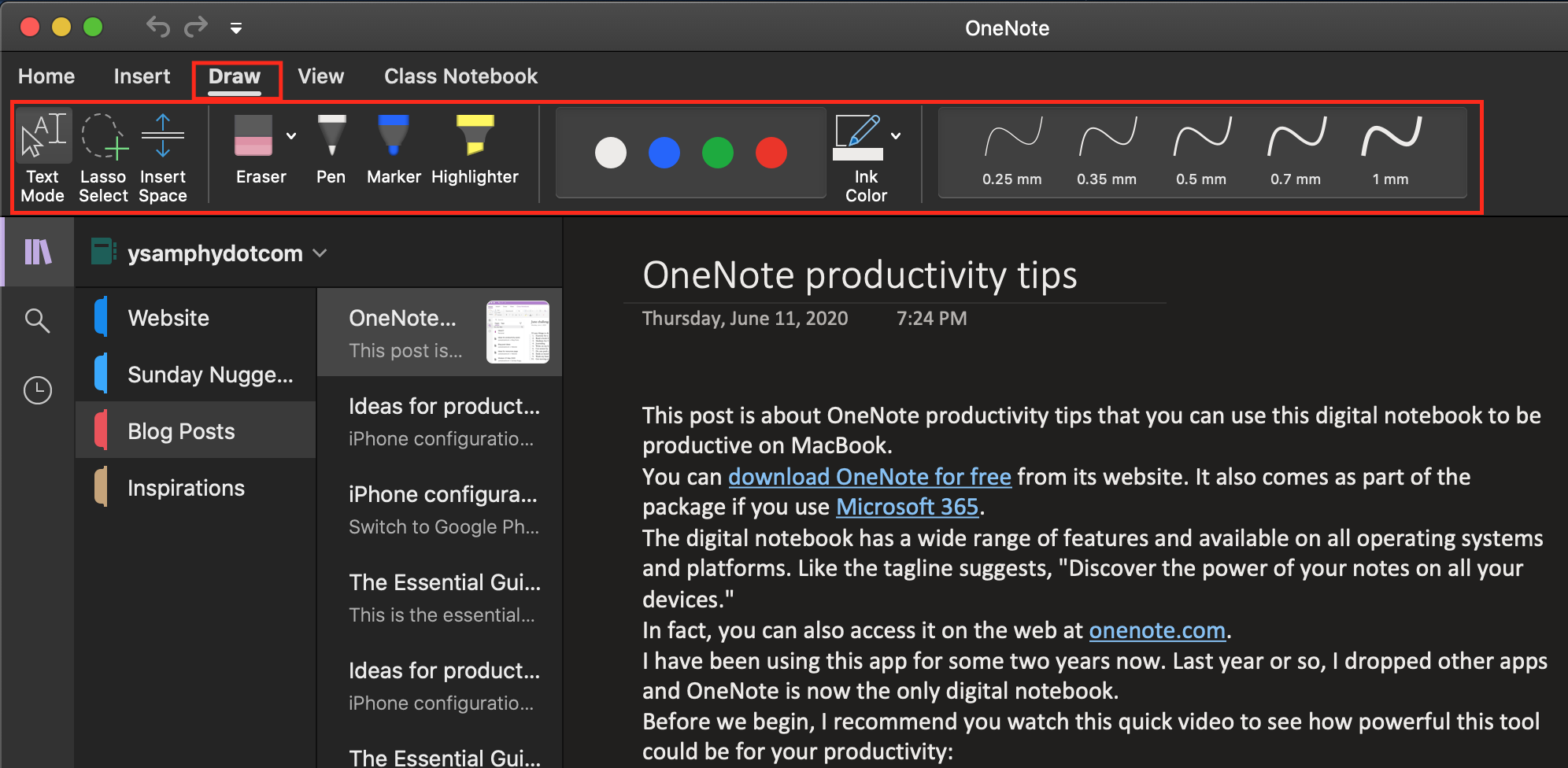The image size is (1568, 768).
Task: Open the Class Notebook tab
Action: point(461,76)
